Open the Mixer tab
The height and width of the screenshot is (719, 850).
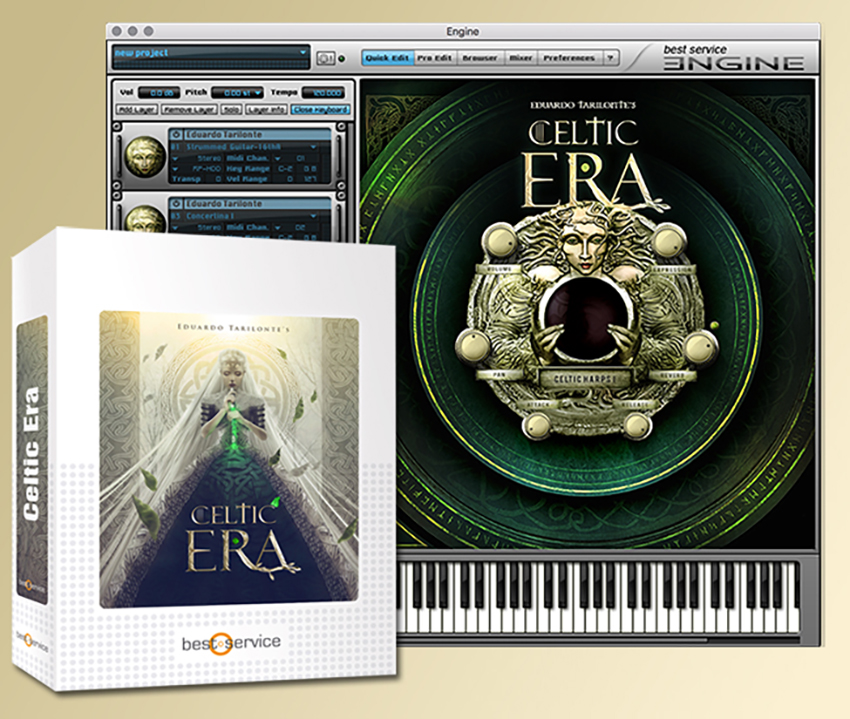click(520, 57)
